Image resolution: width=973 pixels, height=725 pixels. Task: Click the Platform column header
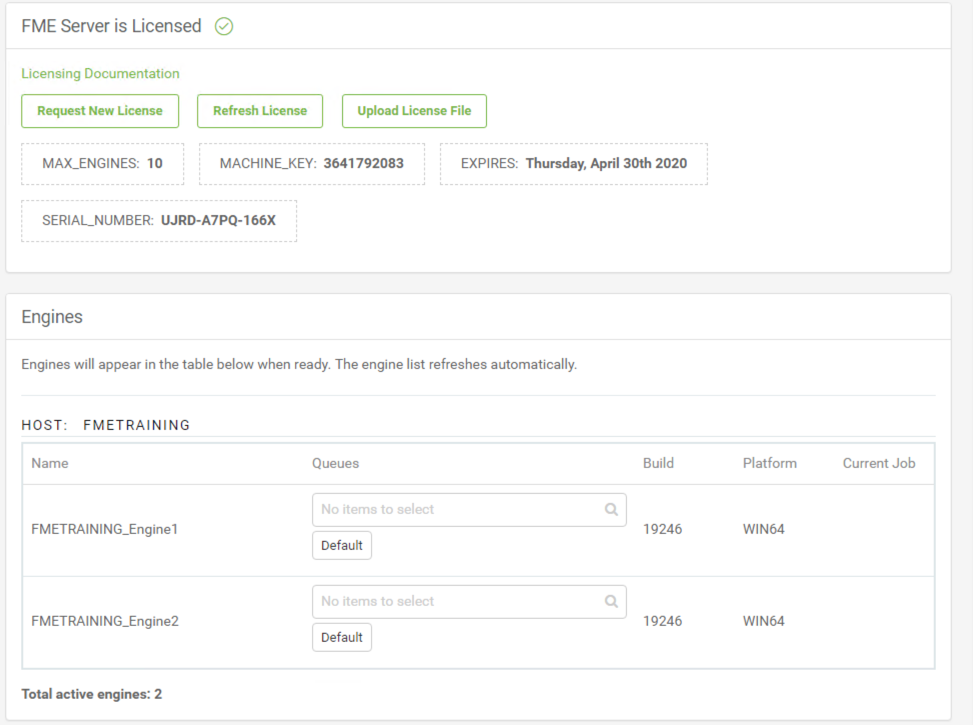click(x=769, y=463)
